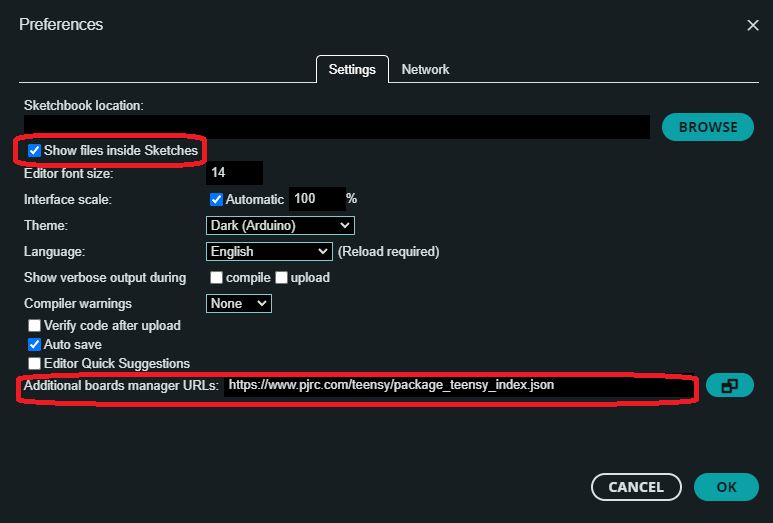Click the 'Theme:' label
The height and width of the screenshot is (523, 773).
point(46,225)
